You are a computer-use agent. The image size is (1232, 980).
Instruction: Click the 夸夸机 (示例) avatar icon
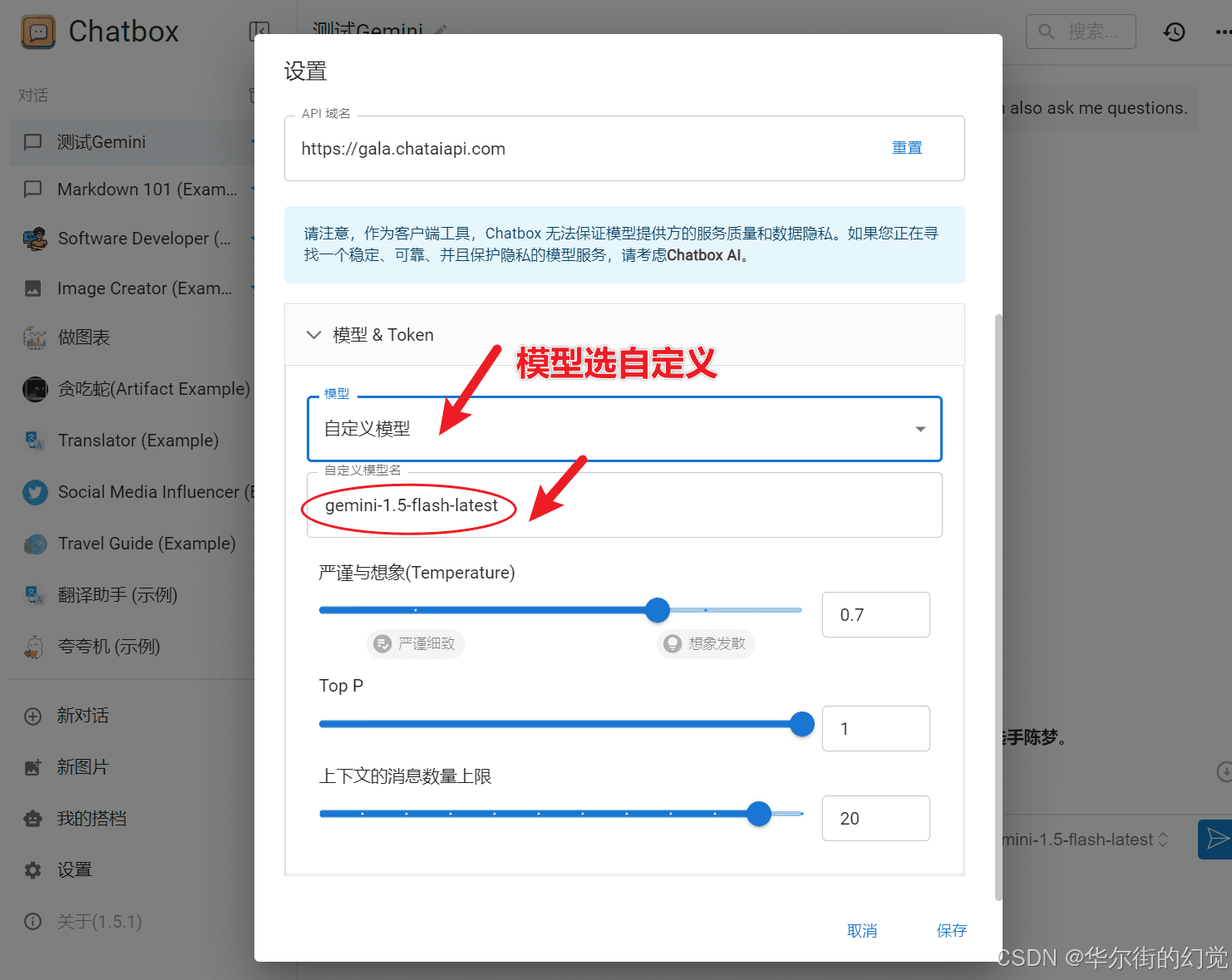point(34,647)
